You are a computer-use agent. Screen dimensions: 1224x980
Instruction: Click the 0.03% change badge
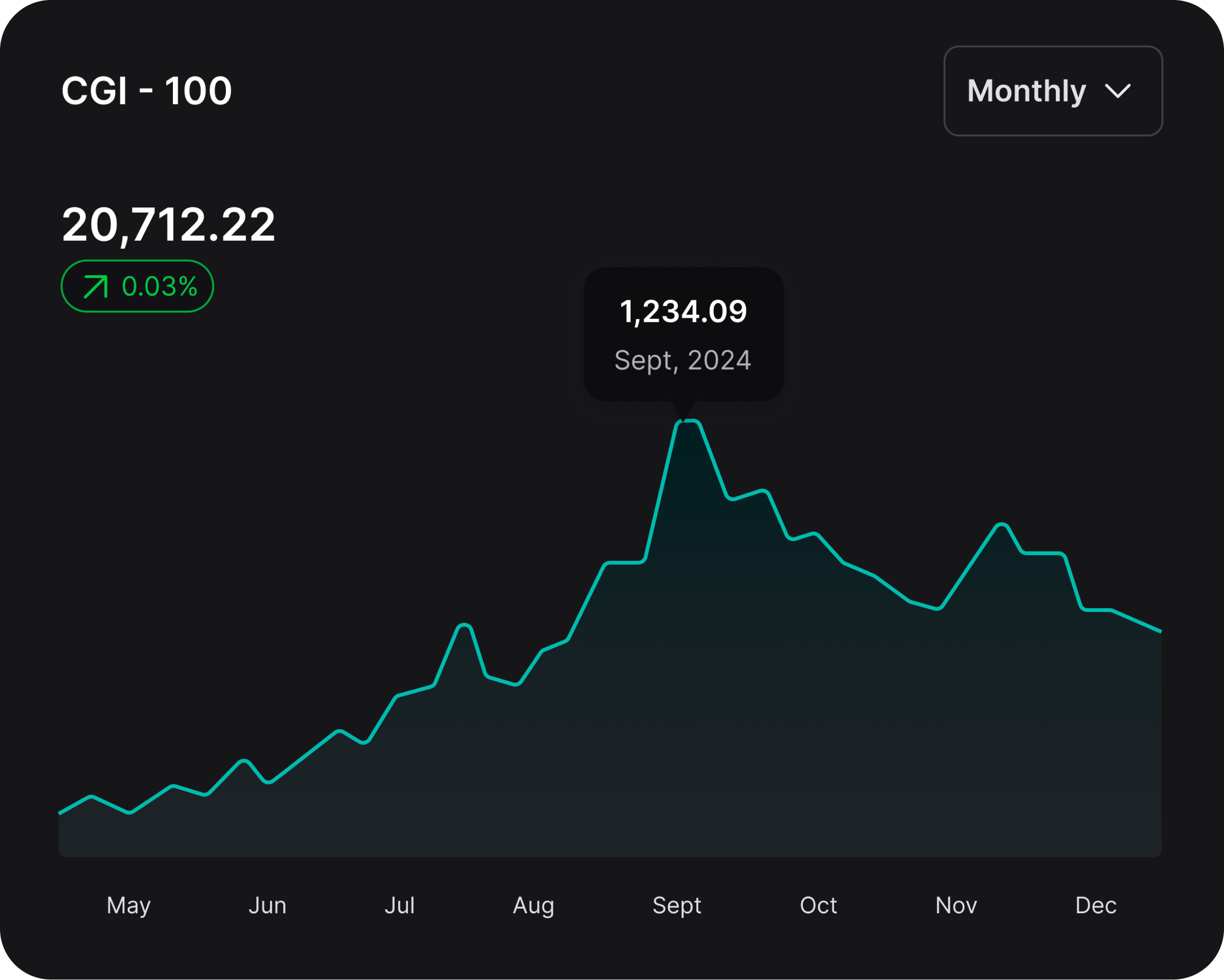pos(137,286)
